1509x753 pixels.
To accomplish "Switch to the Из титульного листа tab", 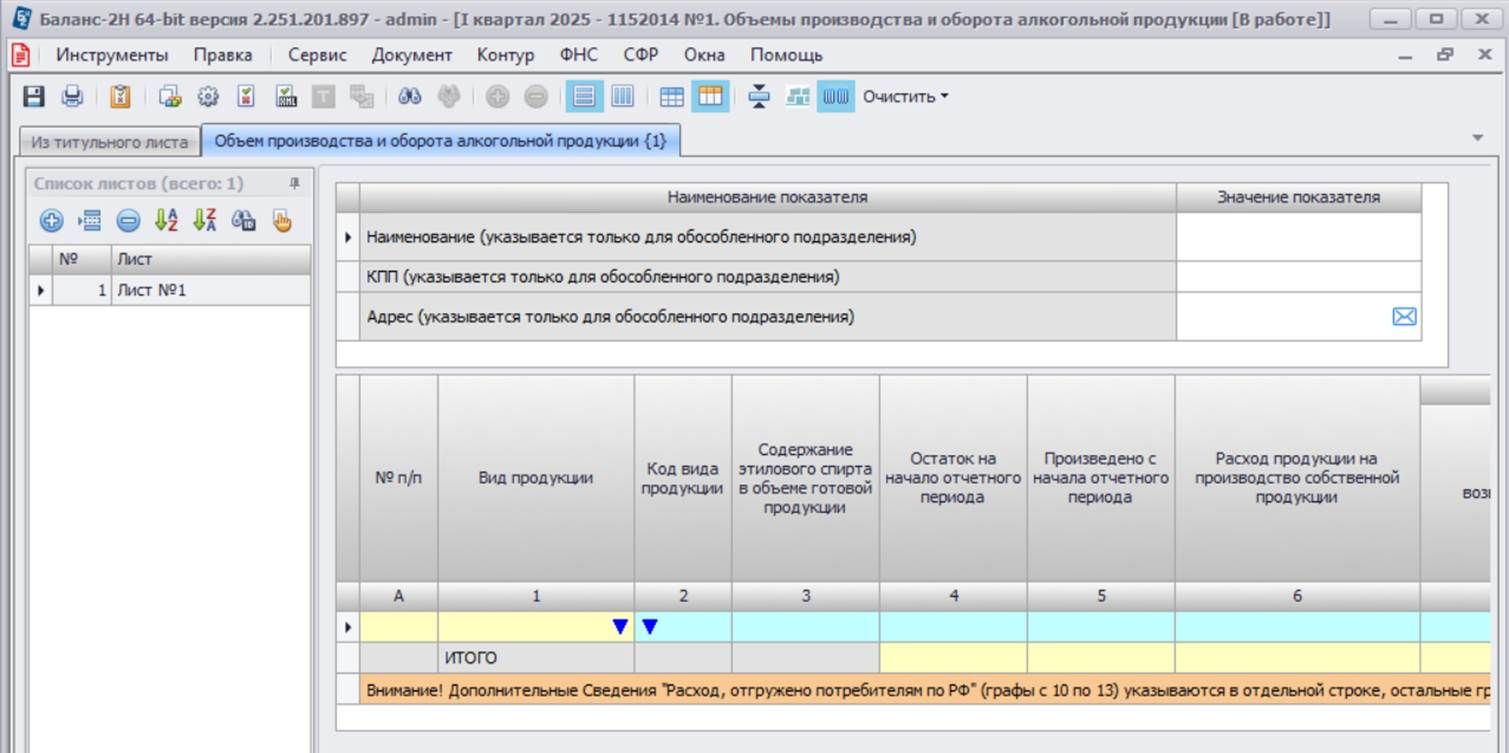I will tap(109, 142).
